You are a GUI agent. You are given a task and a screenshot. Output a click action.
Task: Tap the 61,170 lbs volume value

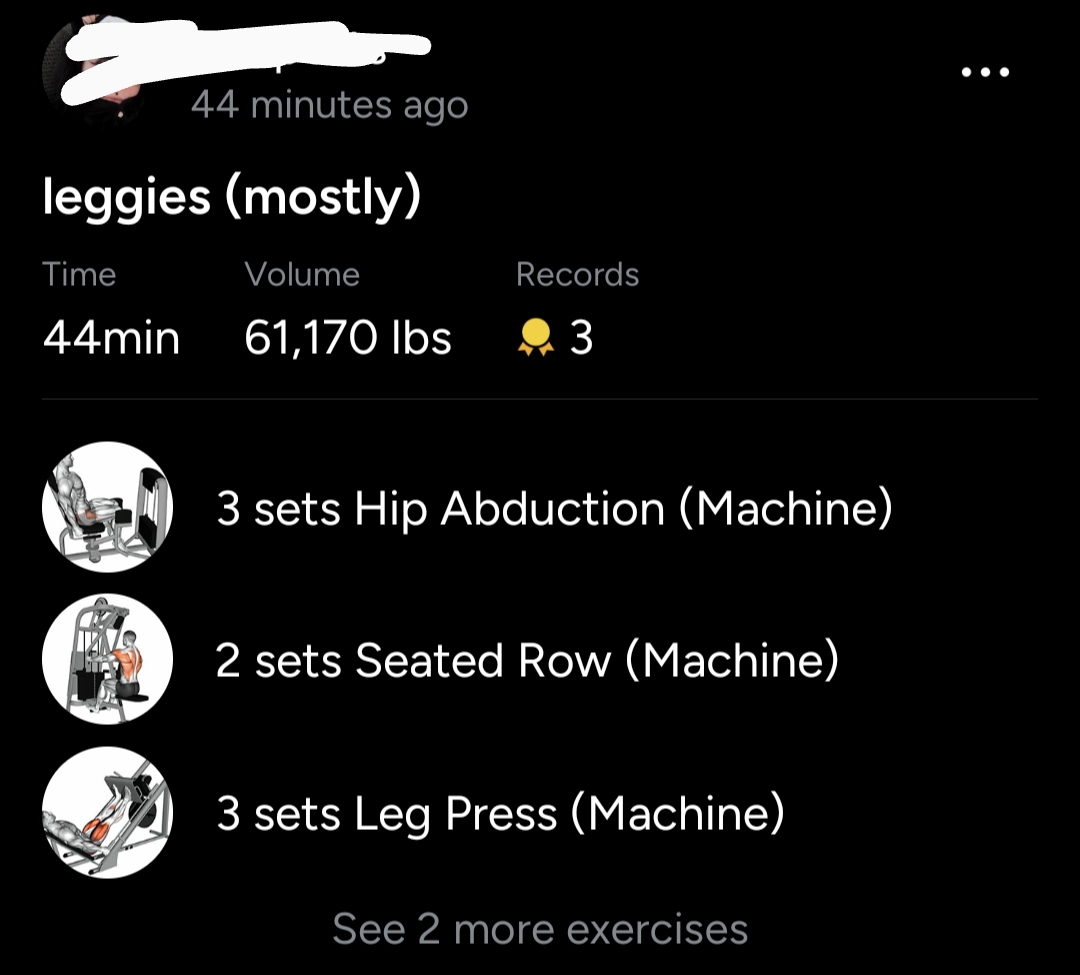click(348, 339)
